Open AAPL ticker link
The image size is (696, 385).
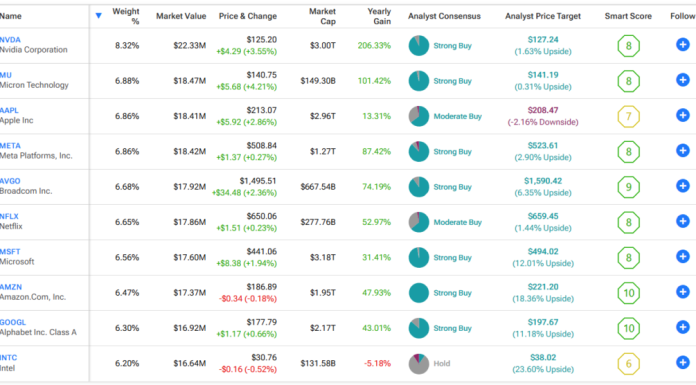pos(9,110)
